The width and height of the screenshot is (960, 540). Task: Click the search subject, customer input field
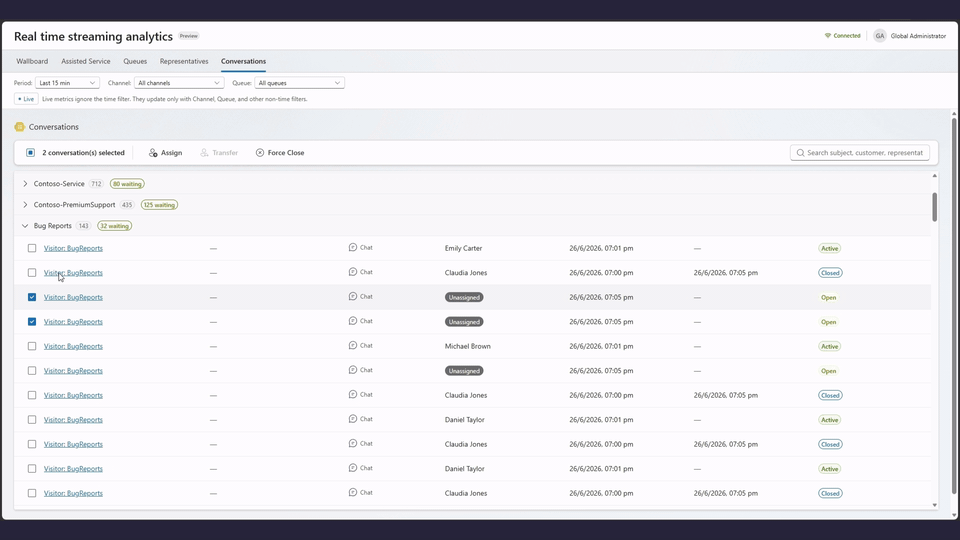tap(860, 152)
